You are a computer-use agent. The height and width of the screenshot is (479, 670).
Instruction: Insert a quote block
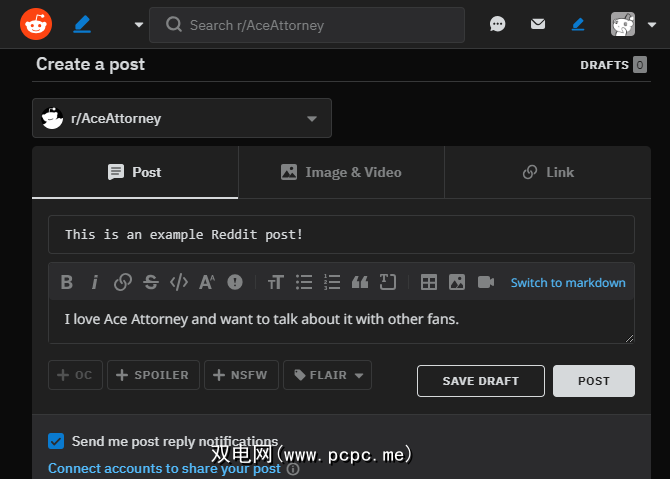pos(360,282)
